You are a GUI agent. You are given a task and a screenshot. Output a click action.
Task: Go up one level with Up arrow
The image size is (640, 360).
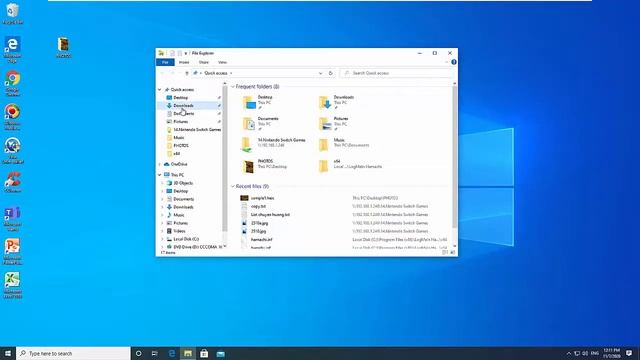(187, 73)
